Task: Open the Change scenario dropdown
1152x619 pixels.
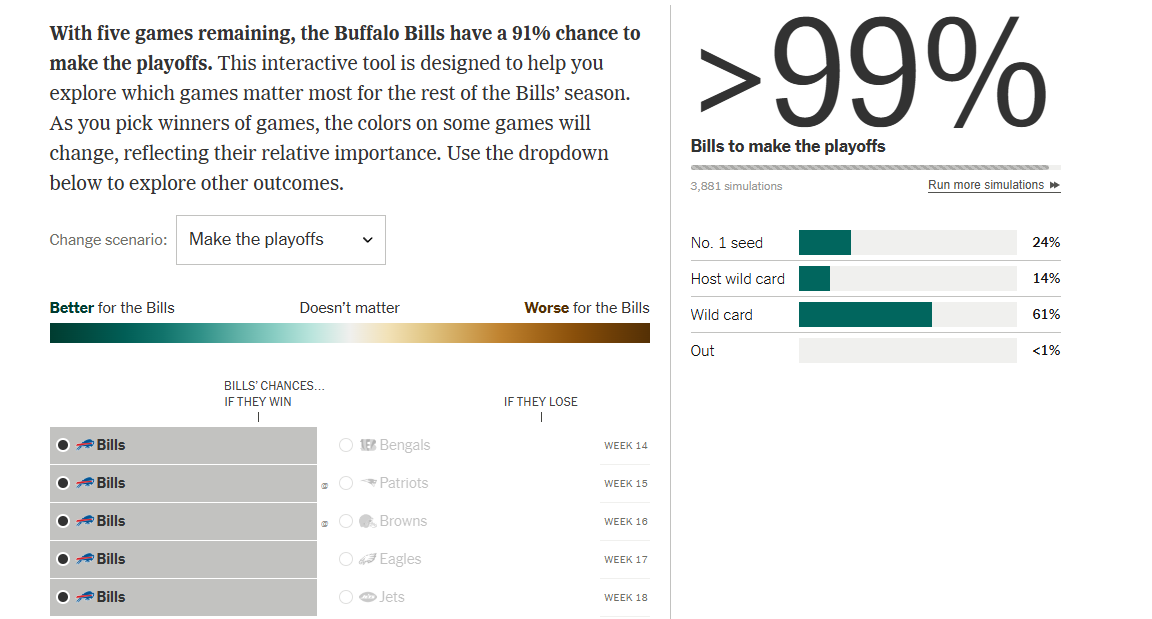Action: point(280,240)
